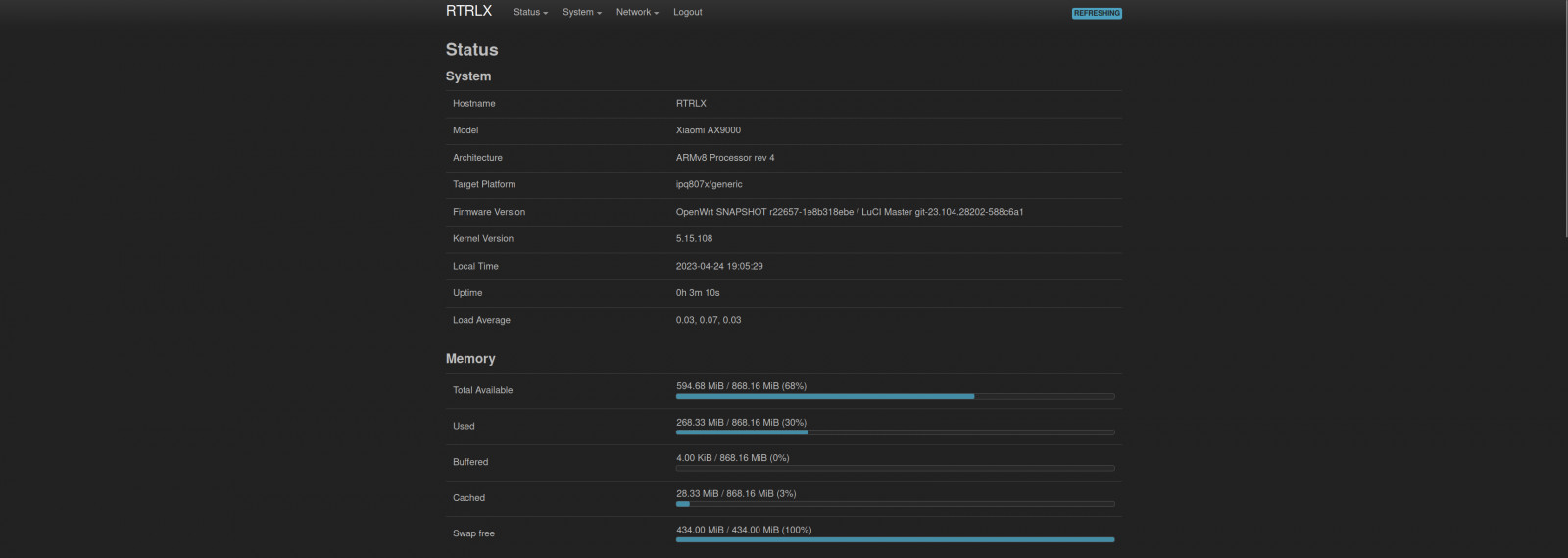Click the Uptime value 0h 3m 10s

(x=697, y=293)
